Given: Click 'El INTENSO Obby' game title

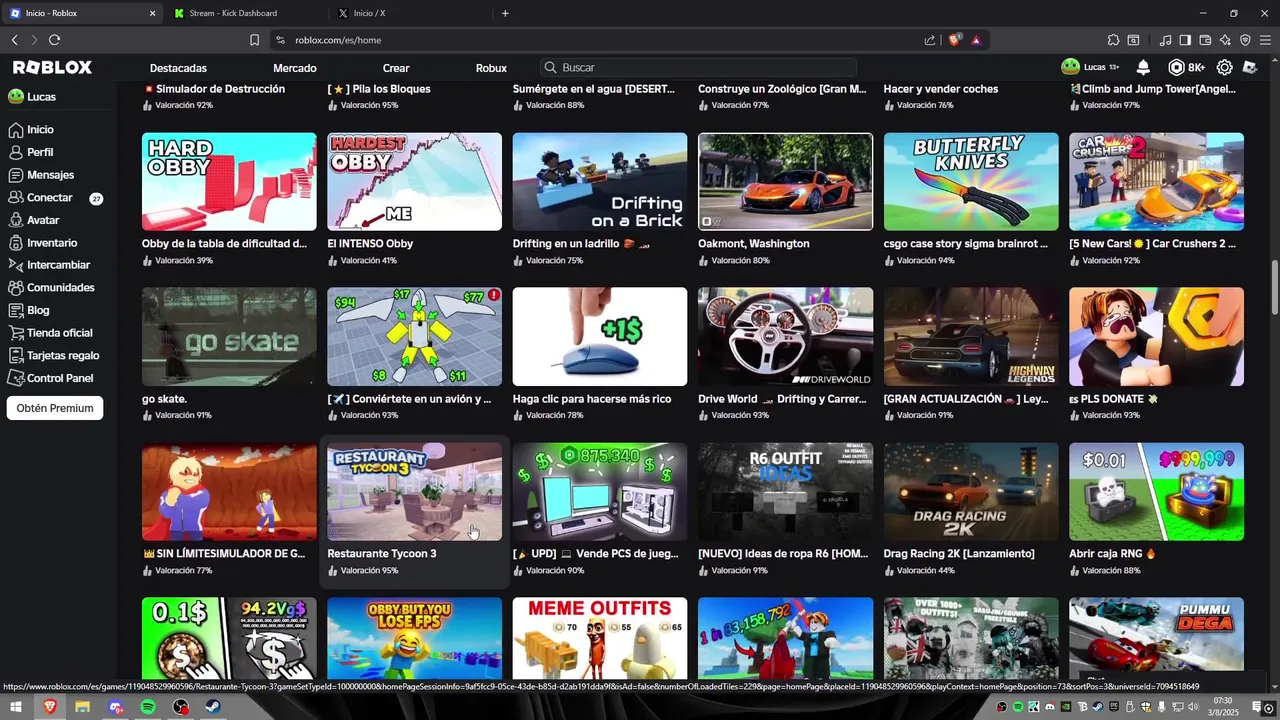Looking at the screenshot, I should [370, 244].
